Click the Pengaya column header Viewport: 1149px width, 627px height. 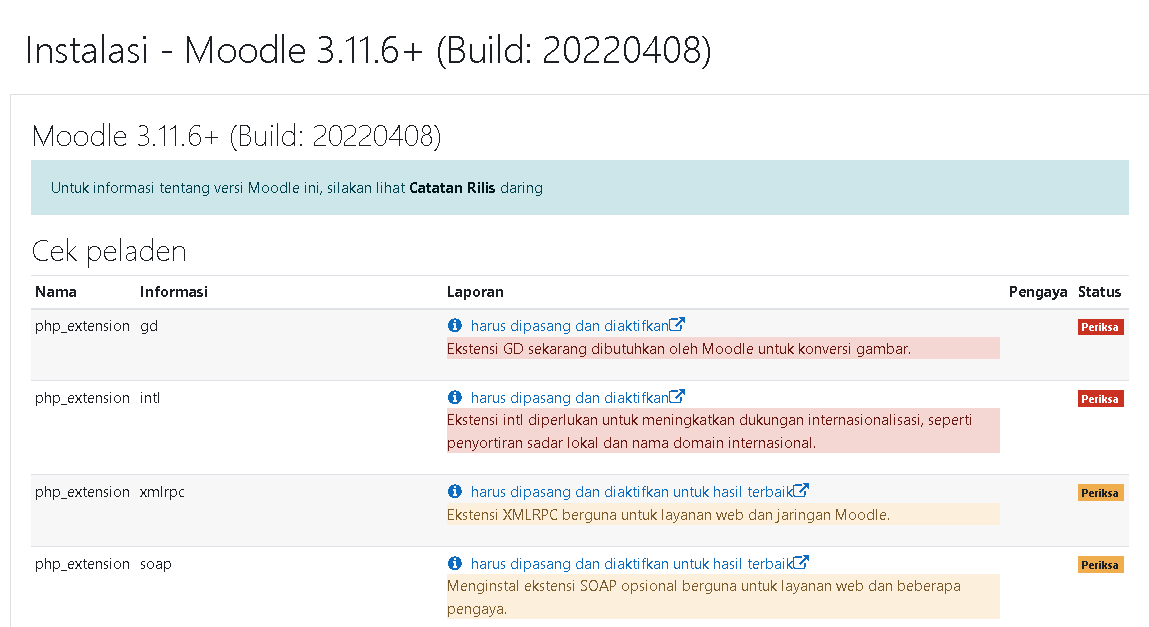pos(1038,292)
